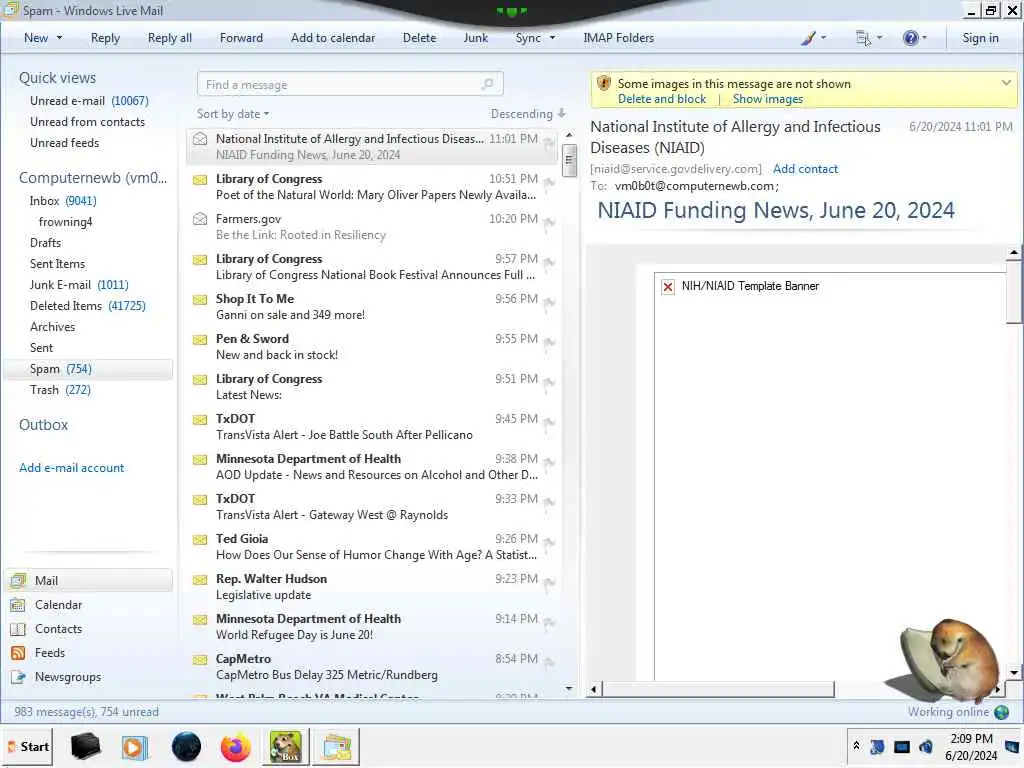Screen dimensions: 1024x768
Task: Show hidden system tray icons
Action: (x=856, y=746)
